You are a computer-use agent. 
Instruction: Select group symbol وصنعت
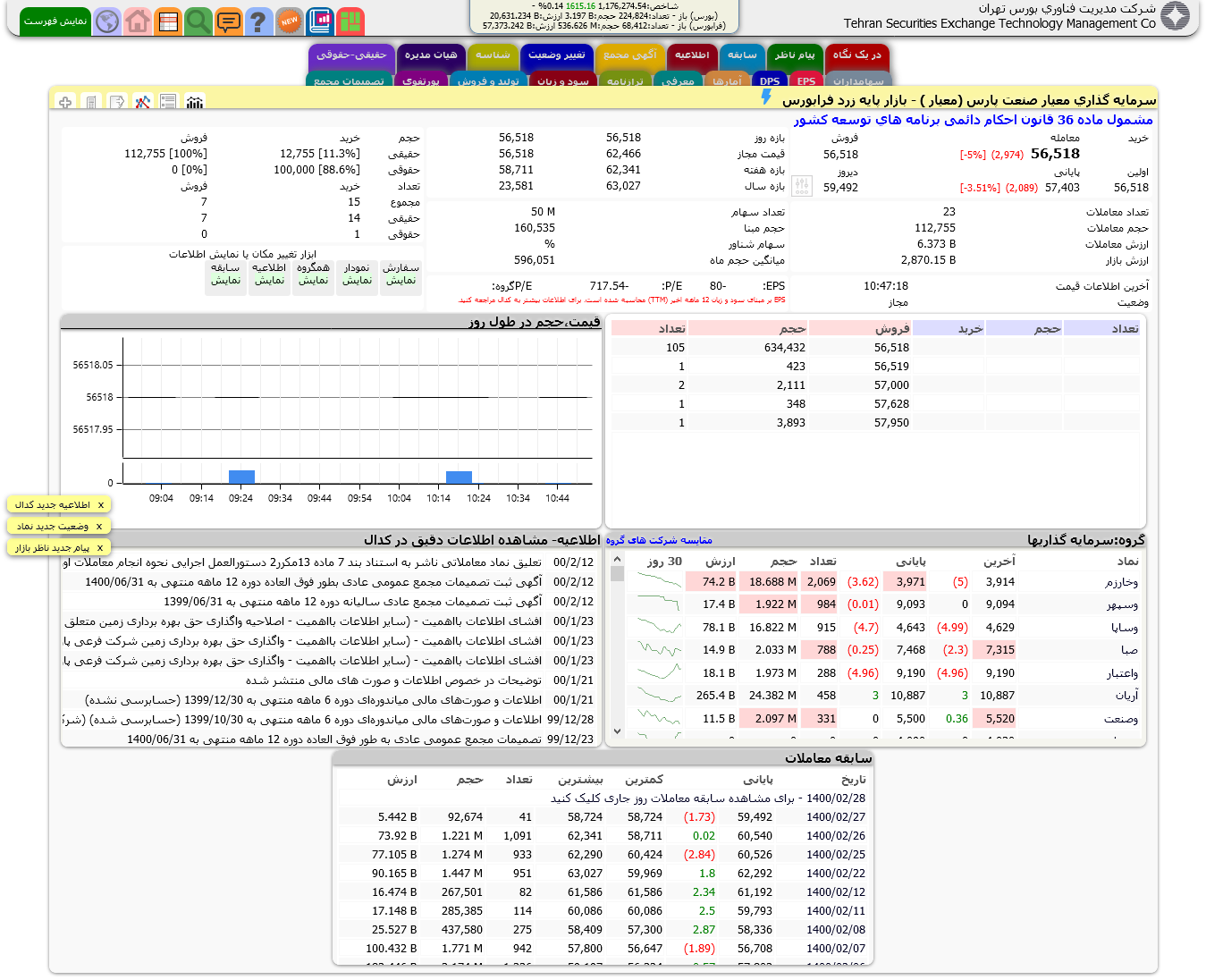[x=1121, y=719]
